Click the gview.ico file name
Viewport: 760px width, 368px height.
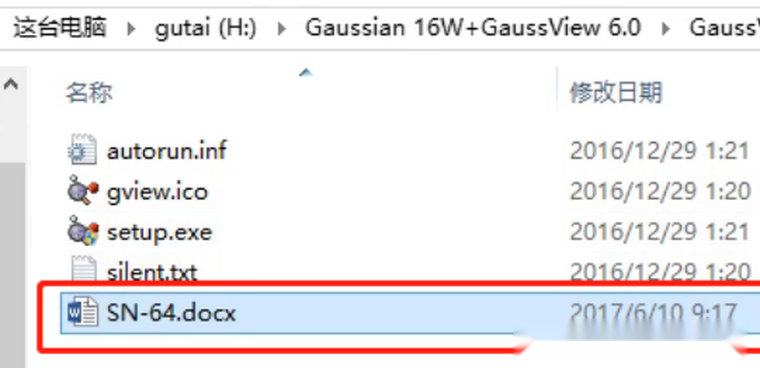pyautogui.click(x=157, y=192)
